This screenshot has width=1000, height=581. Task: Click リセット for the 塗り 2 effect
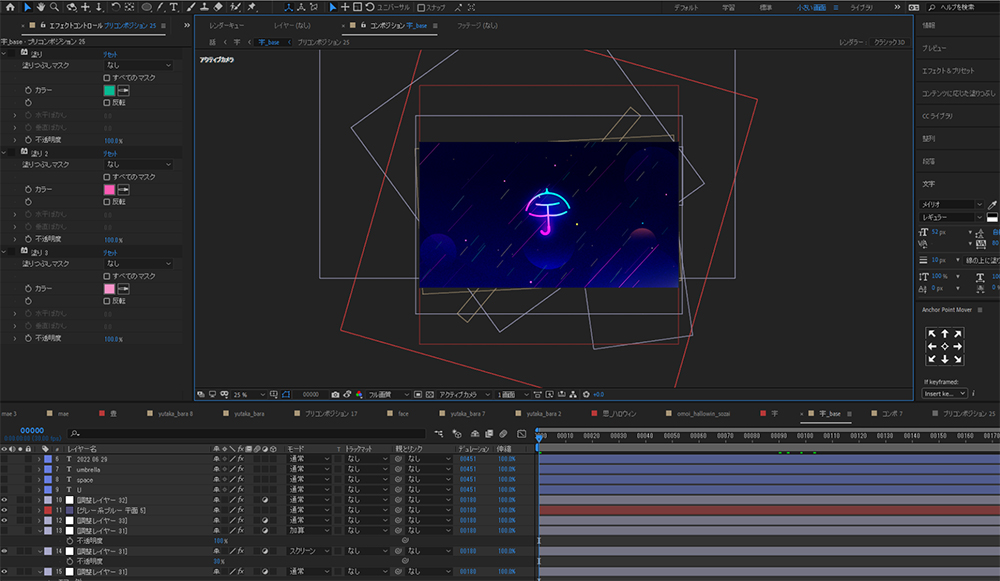(x=110, y=153)
